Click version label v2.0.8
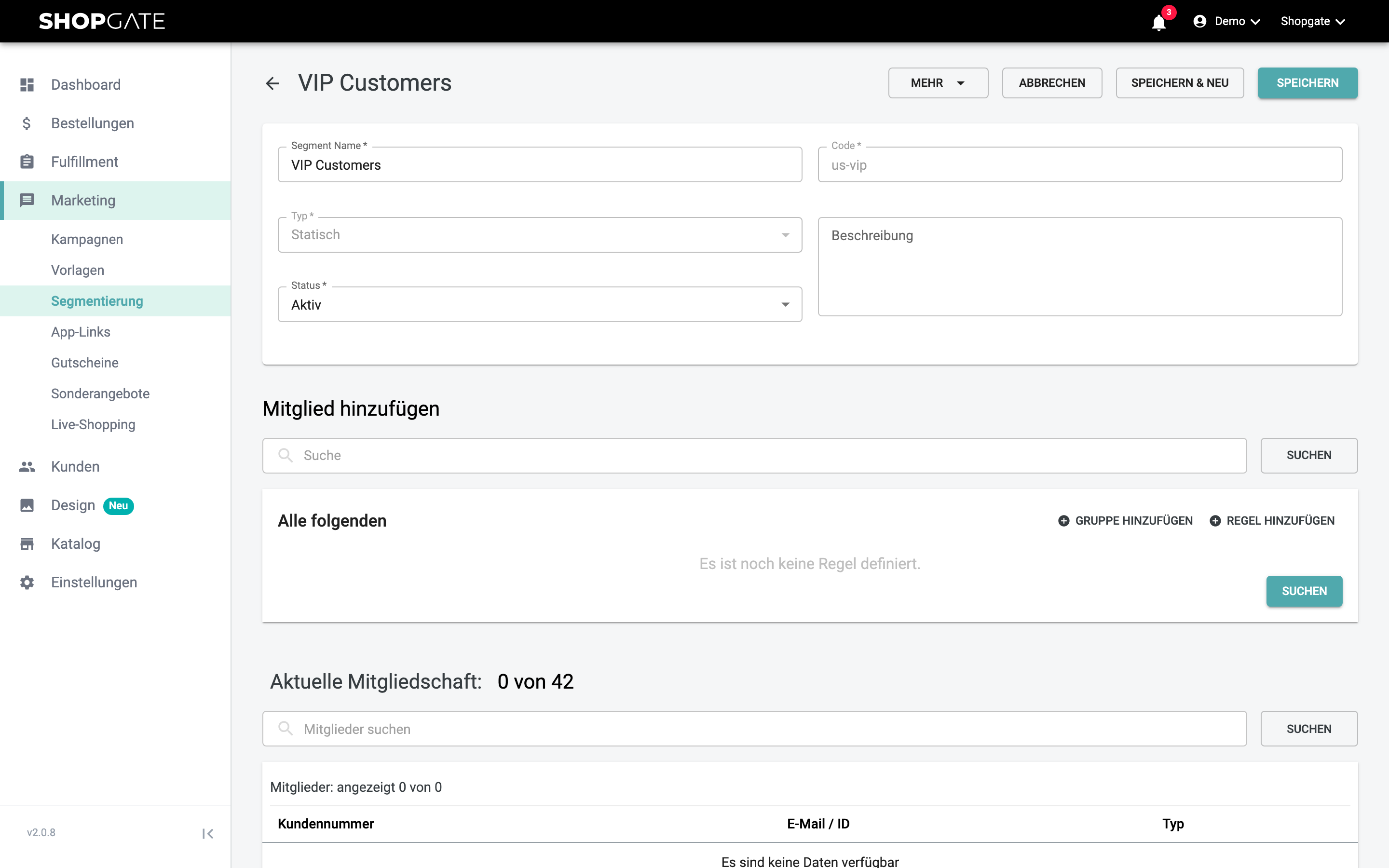The width and height of the screenshot is (1389, 868). (41, 832)
